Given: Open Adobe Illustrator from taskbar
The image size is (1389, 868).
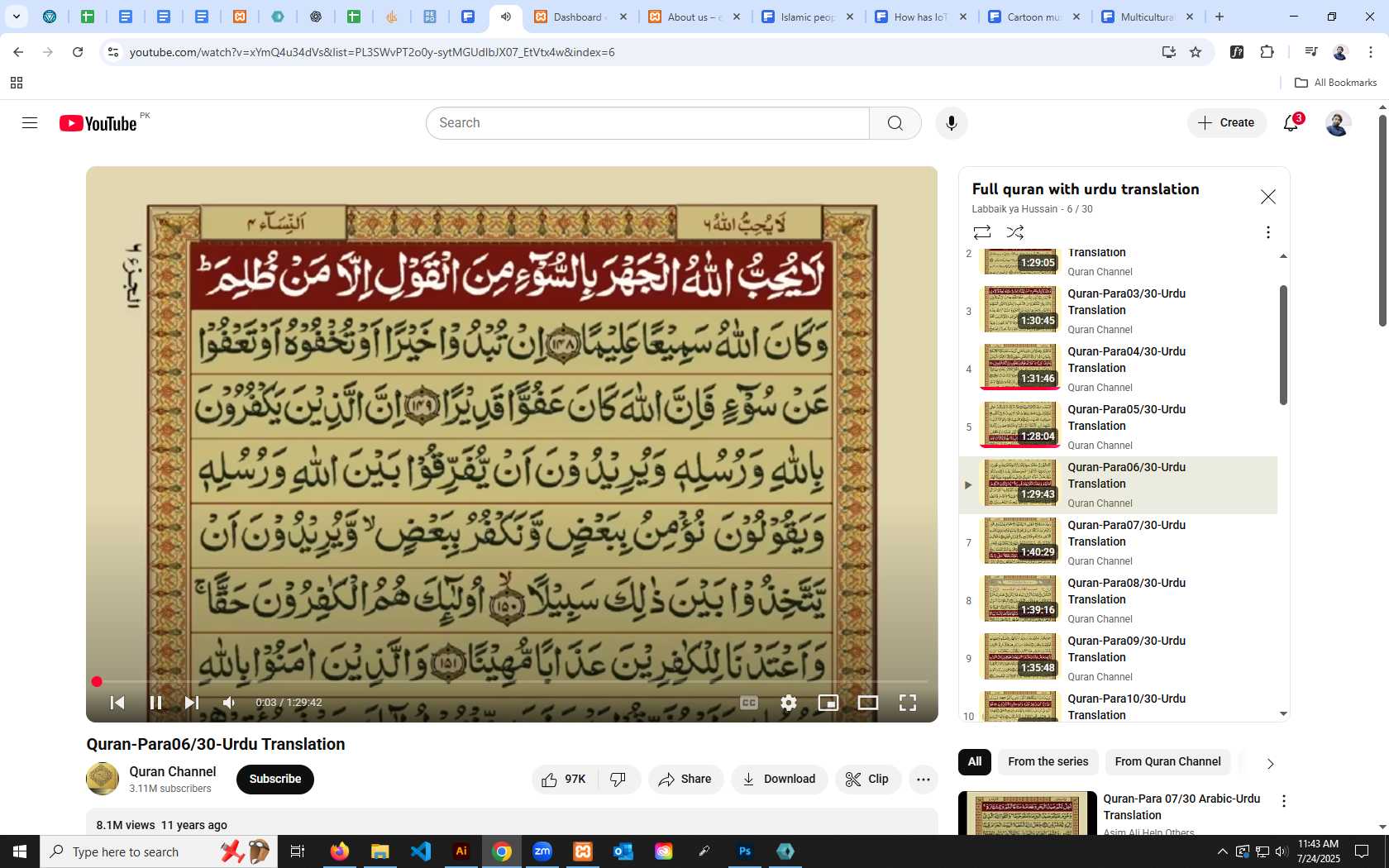Looking at the screenshot, I should [461, 851].
